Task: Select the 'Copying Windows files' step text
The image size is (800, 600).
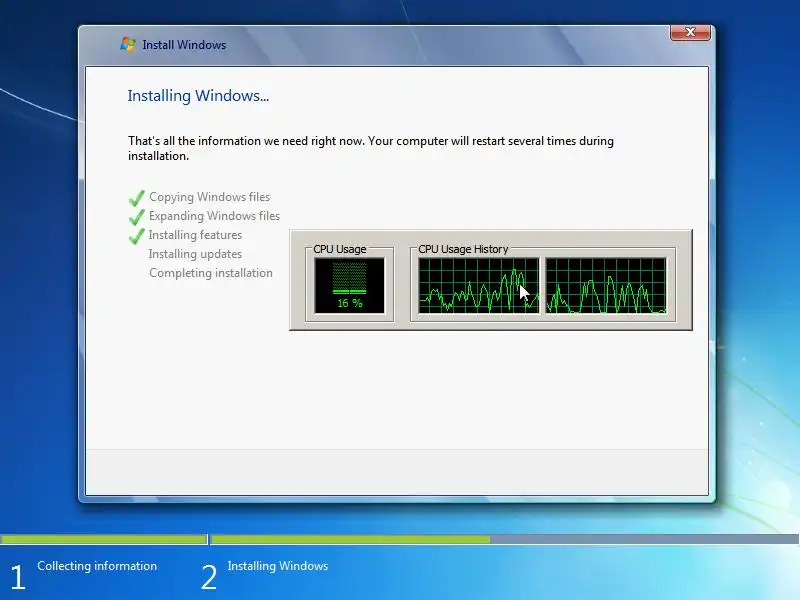Action: tap(209, 197)
